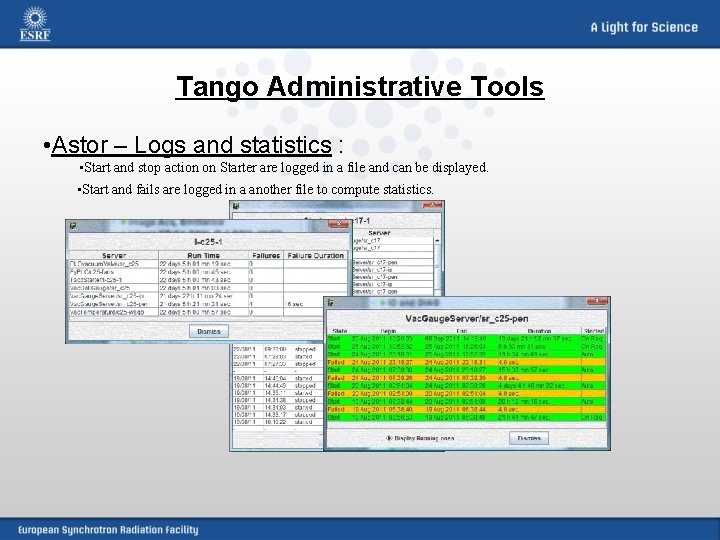Image resolution: width=720 pixels, height=540 pixels.
Task: Select green row with duration 13 days 21 h
Action: coord(467,338)
